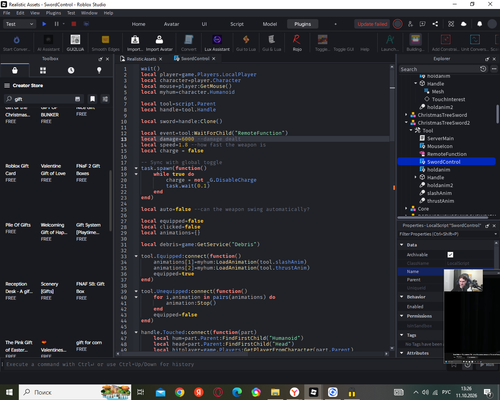Stop the running test session
Image resolution: width=500 pixels, height=400 pixels.
click(x=74, y=24)
